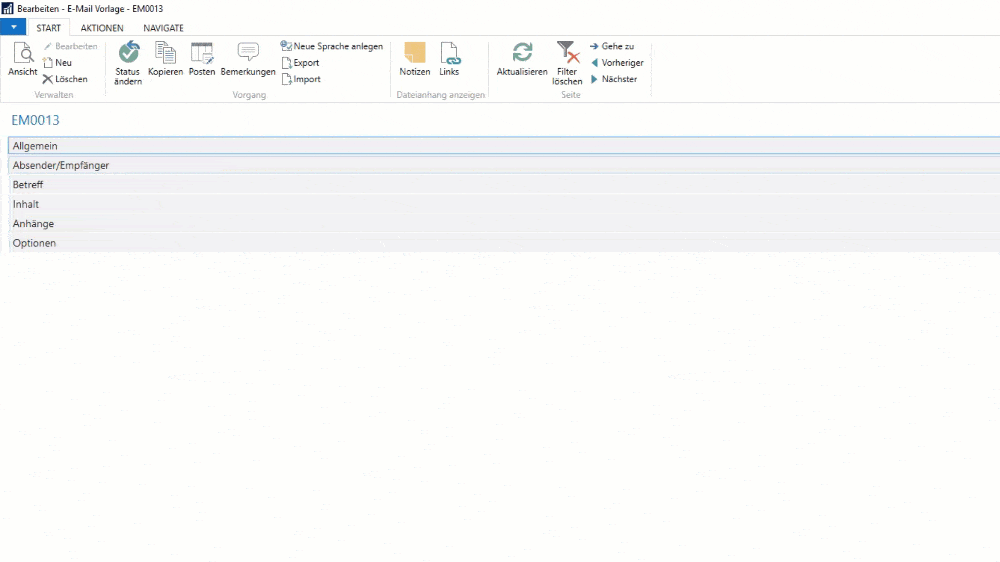Screen dimensions: 1000x562
Task: Clear filters with Filter löschen
Action: click(x=567, y=63)
